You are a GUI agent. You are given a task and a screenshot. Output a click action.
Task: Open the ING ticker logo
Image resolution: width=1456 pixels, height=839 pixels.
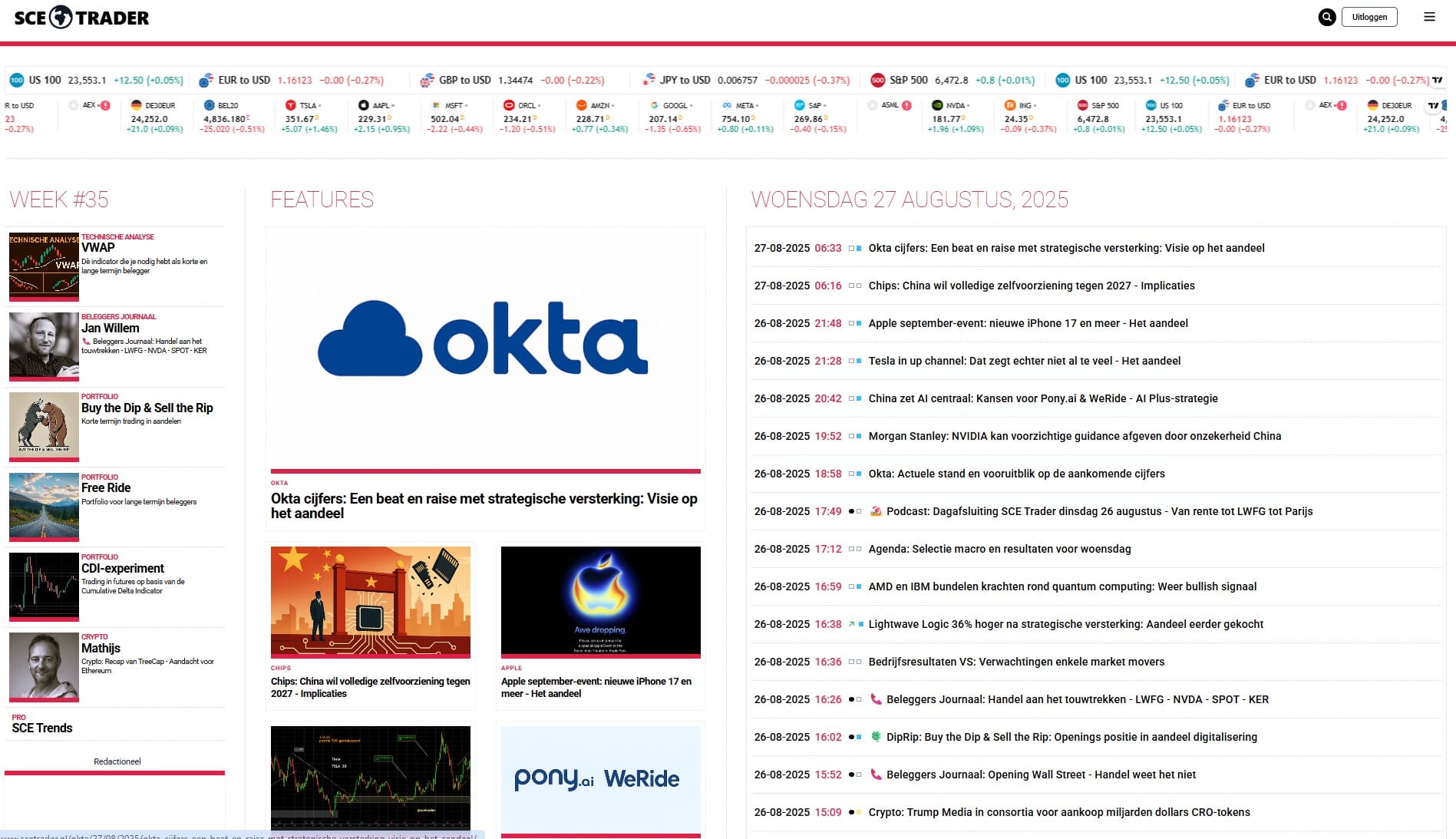coord(1010,105)
